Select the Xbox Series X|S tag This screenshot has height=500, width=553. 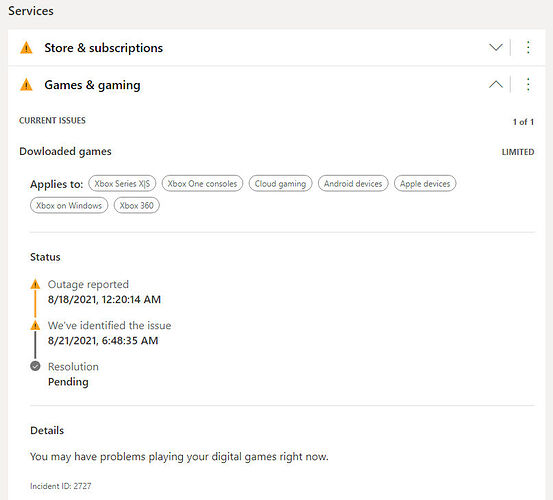[122, 184]
